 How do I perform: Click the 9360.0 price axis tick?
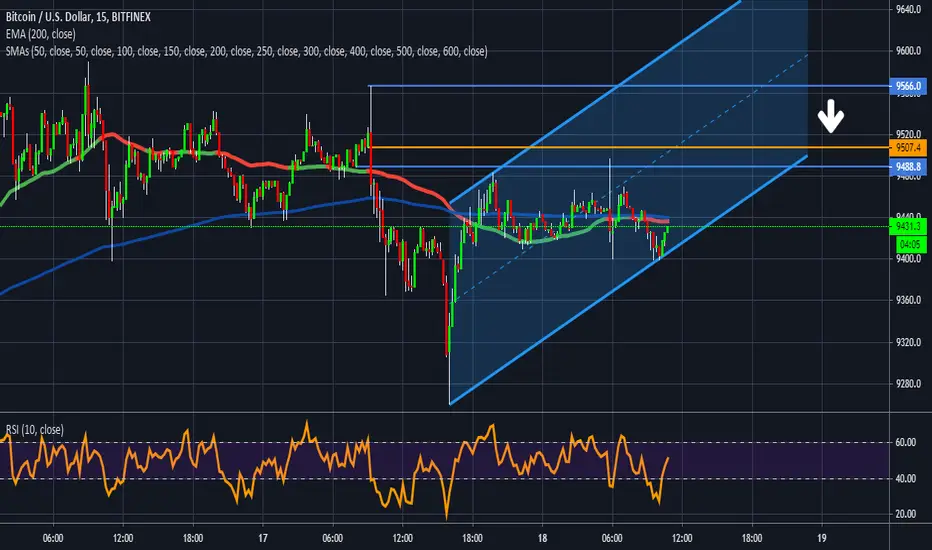click(908, 301)
